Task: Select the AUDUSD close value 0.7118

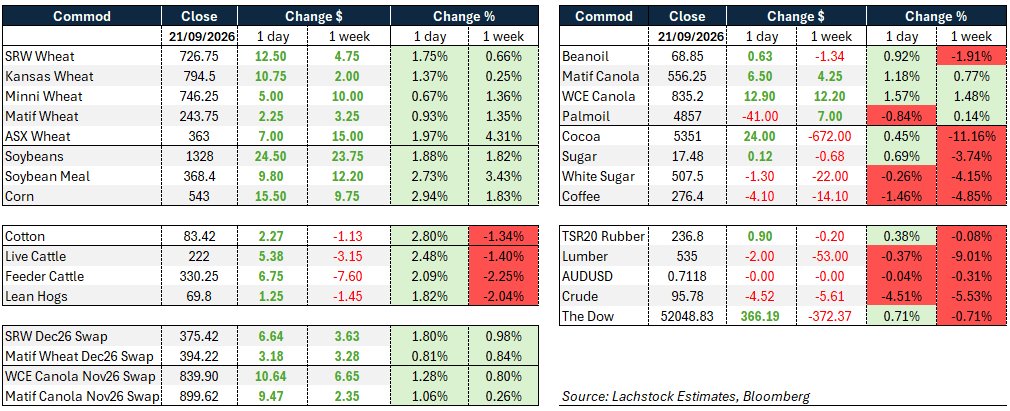Action: coord(689,276)
